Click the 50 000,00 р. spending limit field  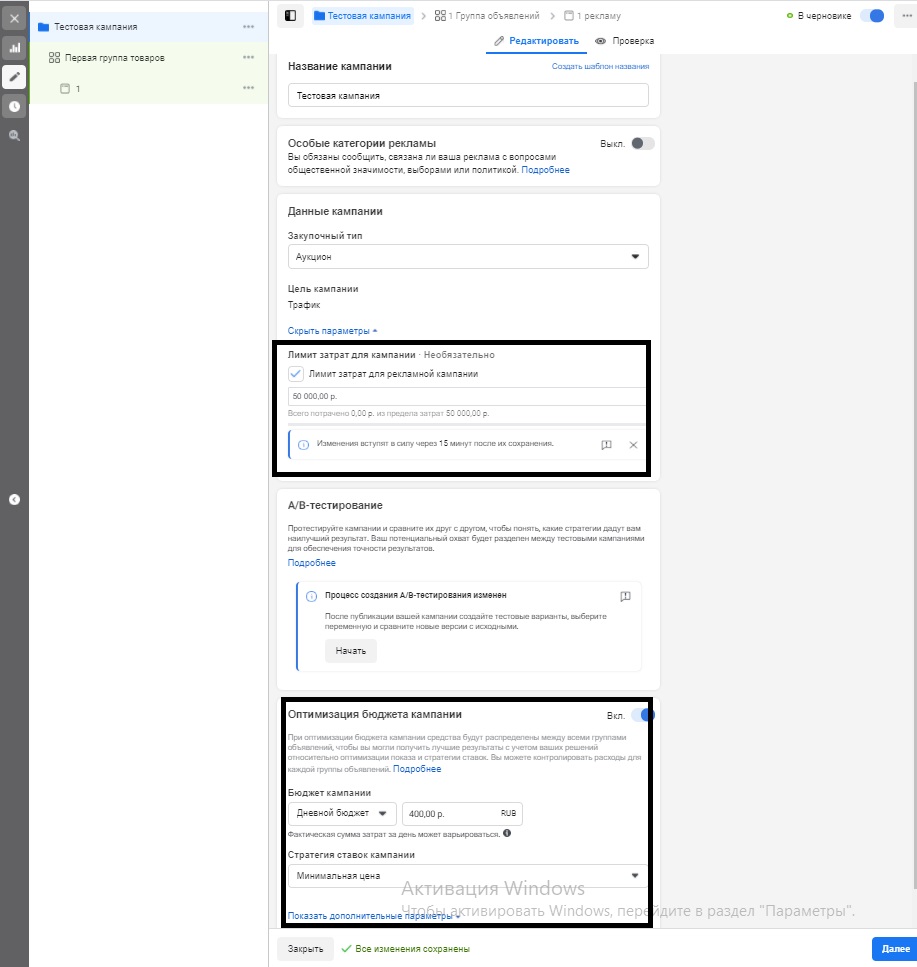467,396
